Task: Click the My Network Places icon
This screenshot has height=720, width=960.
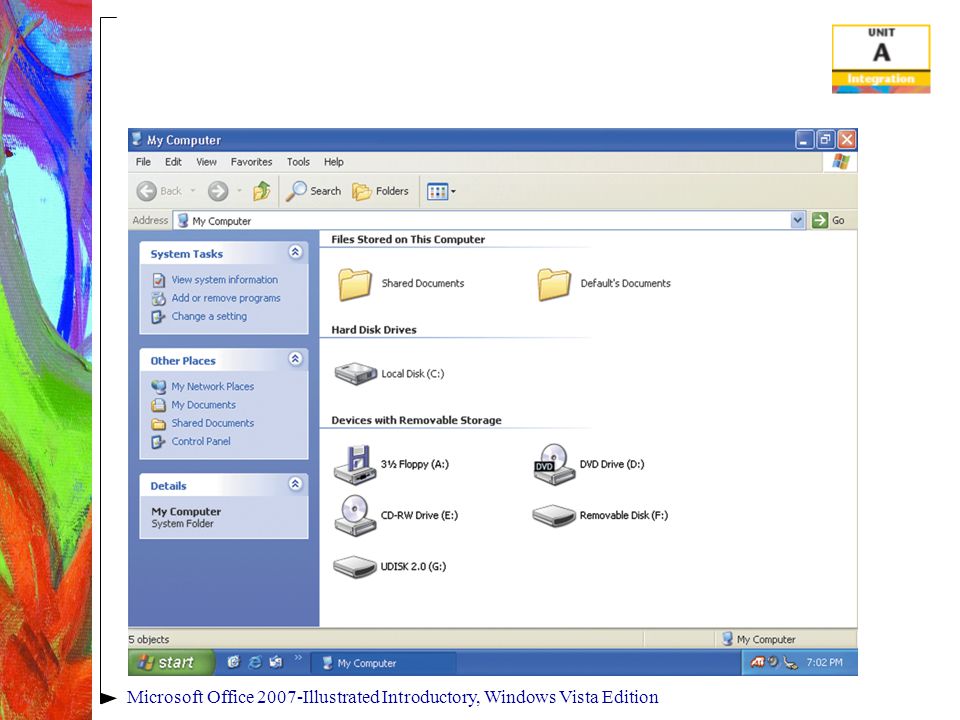Action: 159,387
